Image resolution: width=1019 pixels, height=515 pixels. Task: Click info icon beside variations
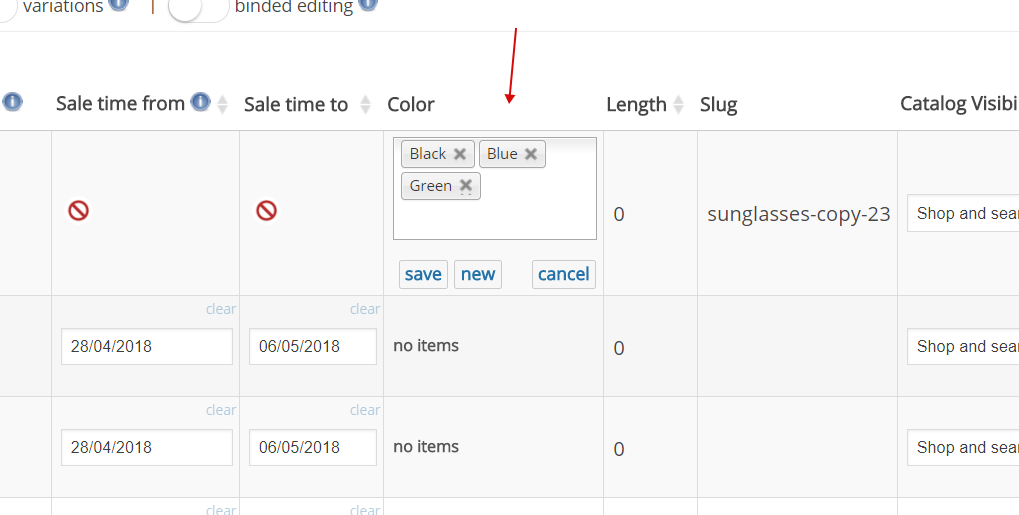tap(119, 5)
